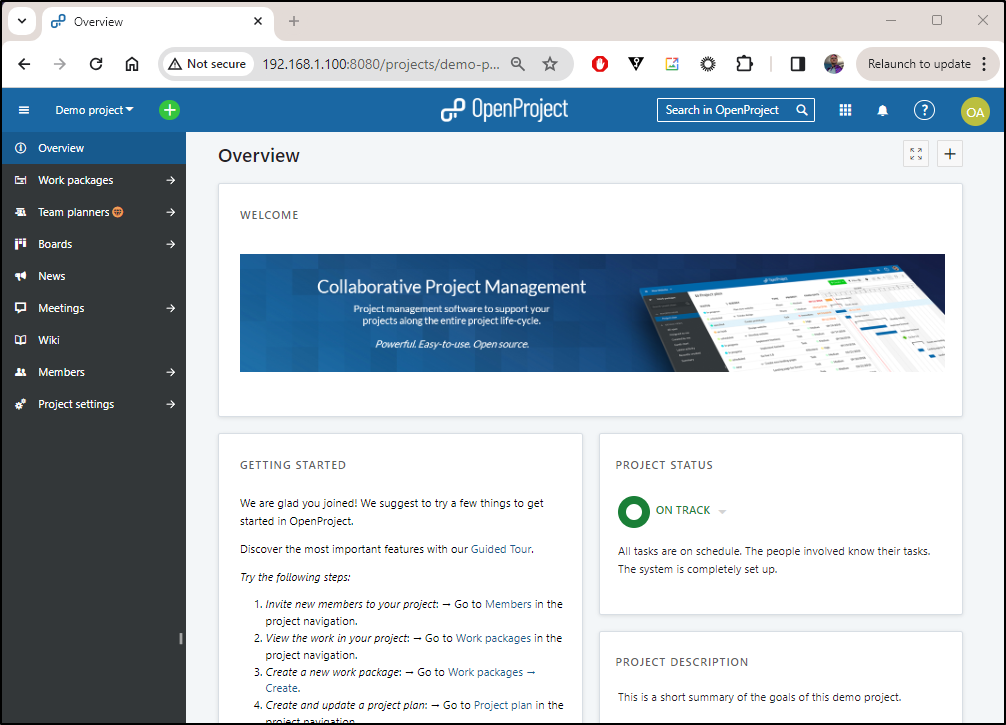The width and height of the screenshot is (1006, 725).
Task: Open Team planners in the sidebar
Action: tap(74, 212)
